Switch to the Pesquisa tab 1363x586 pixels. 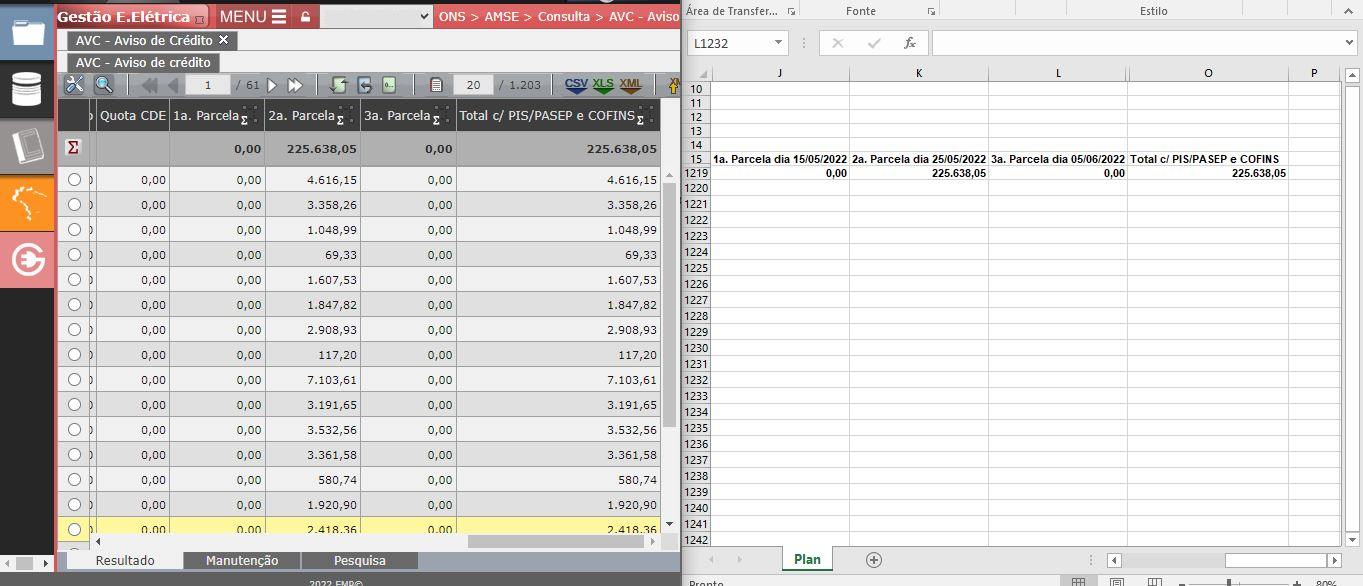click(359, 561)
